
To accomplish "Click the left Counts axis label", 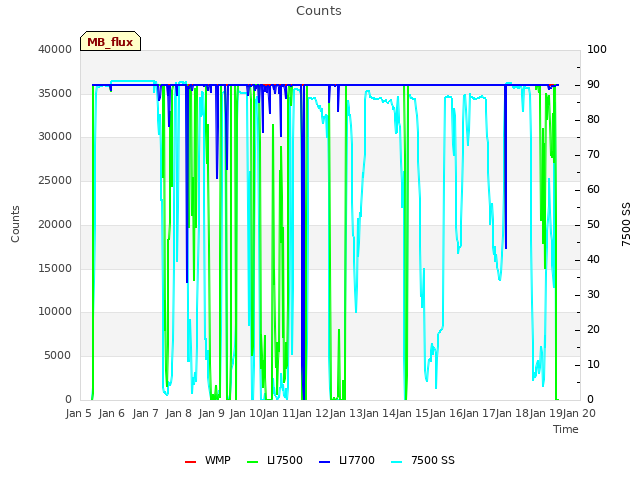I will pyautogui.click(x=15, y=224).
